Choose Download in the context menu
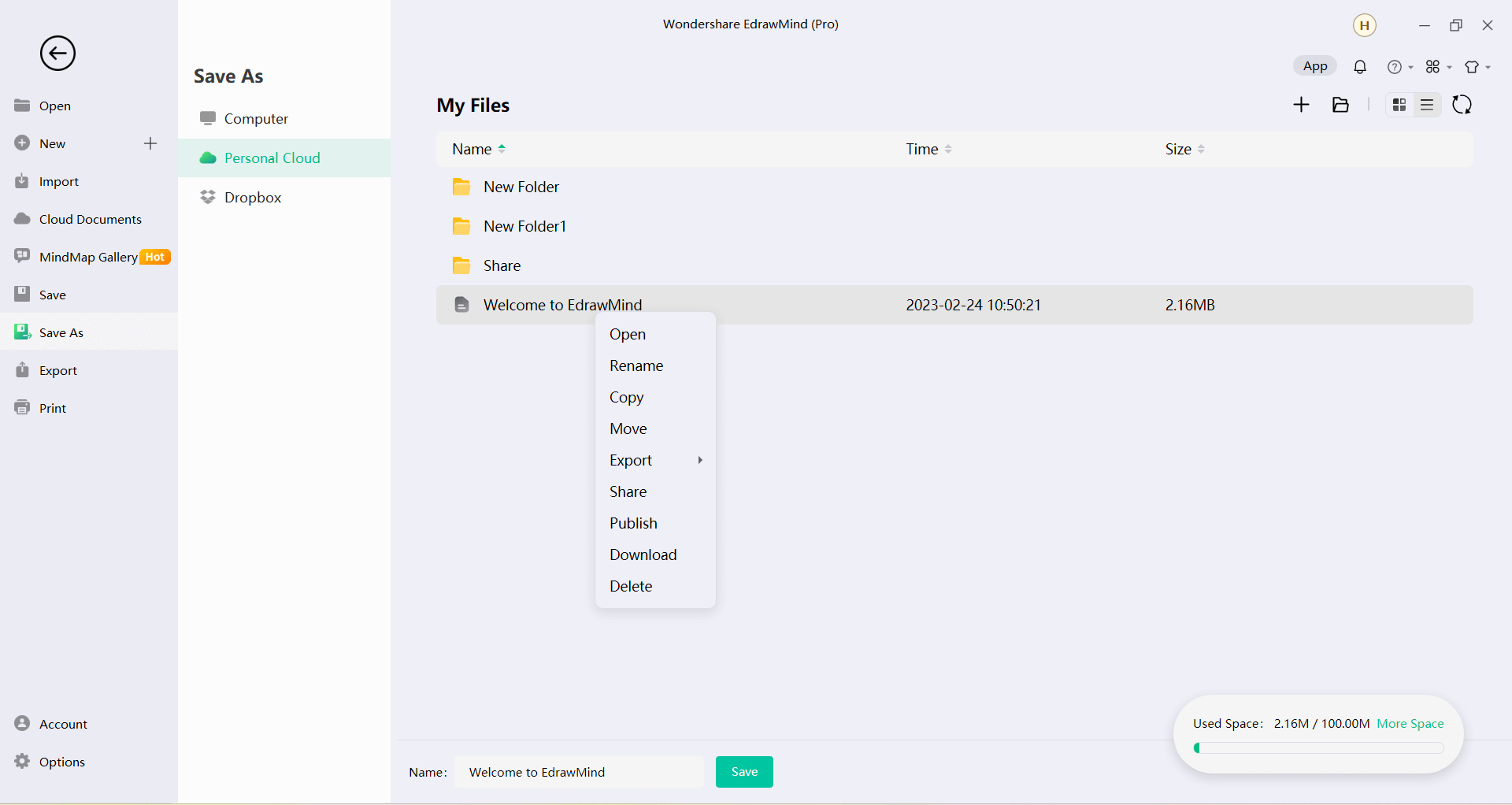Image resolution: width=1512 pixels, height=805 pixels. coord(655,555)
